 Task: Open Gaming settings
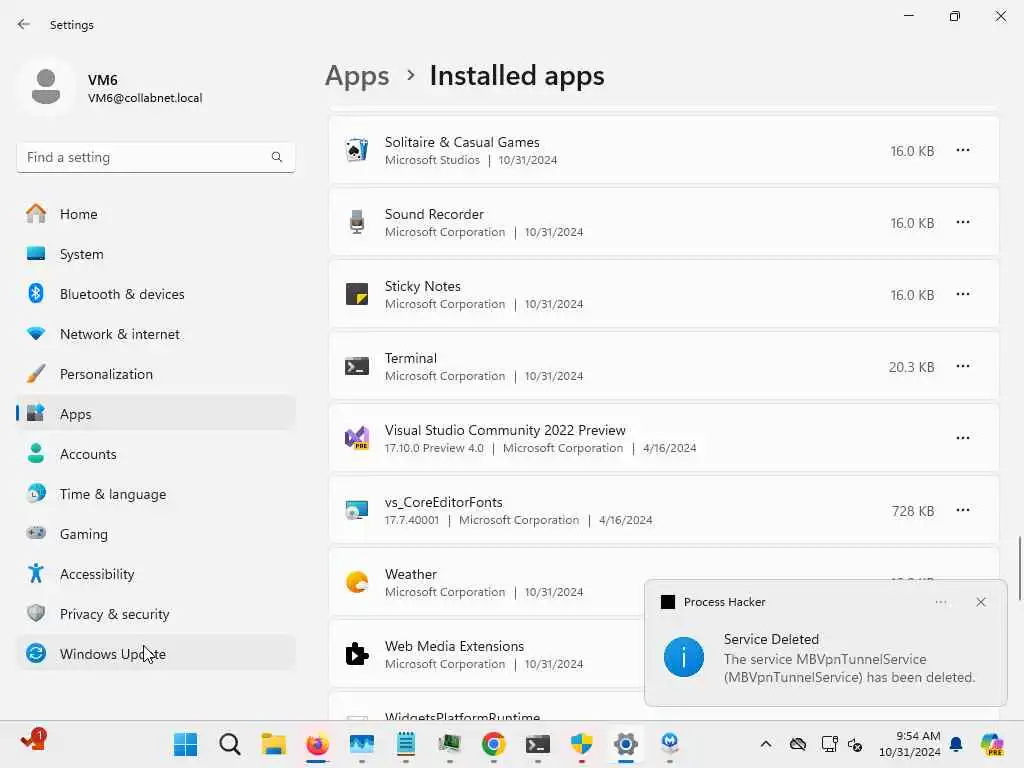tap(156, 534)
